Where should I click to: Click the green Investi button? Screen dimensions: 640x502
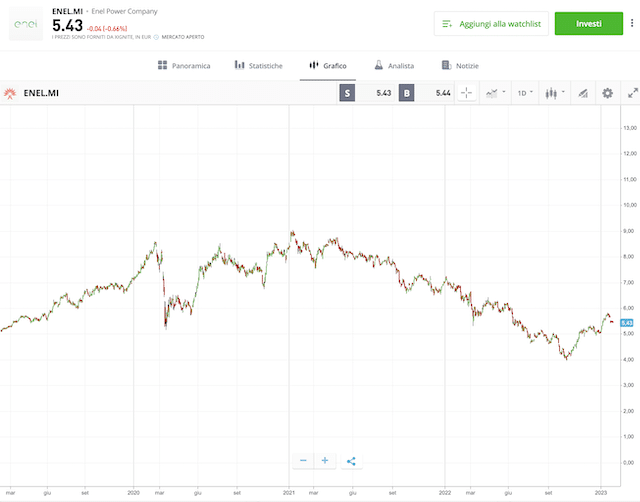pyautogui.click(x=589, y=24)
